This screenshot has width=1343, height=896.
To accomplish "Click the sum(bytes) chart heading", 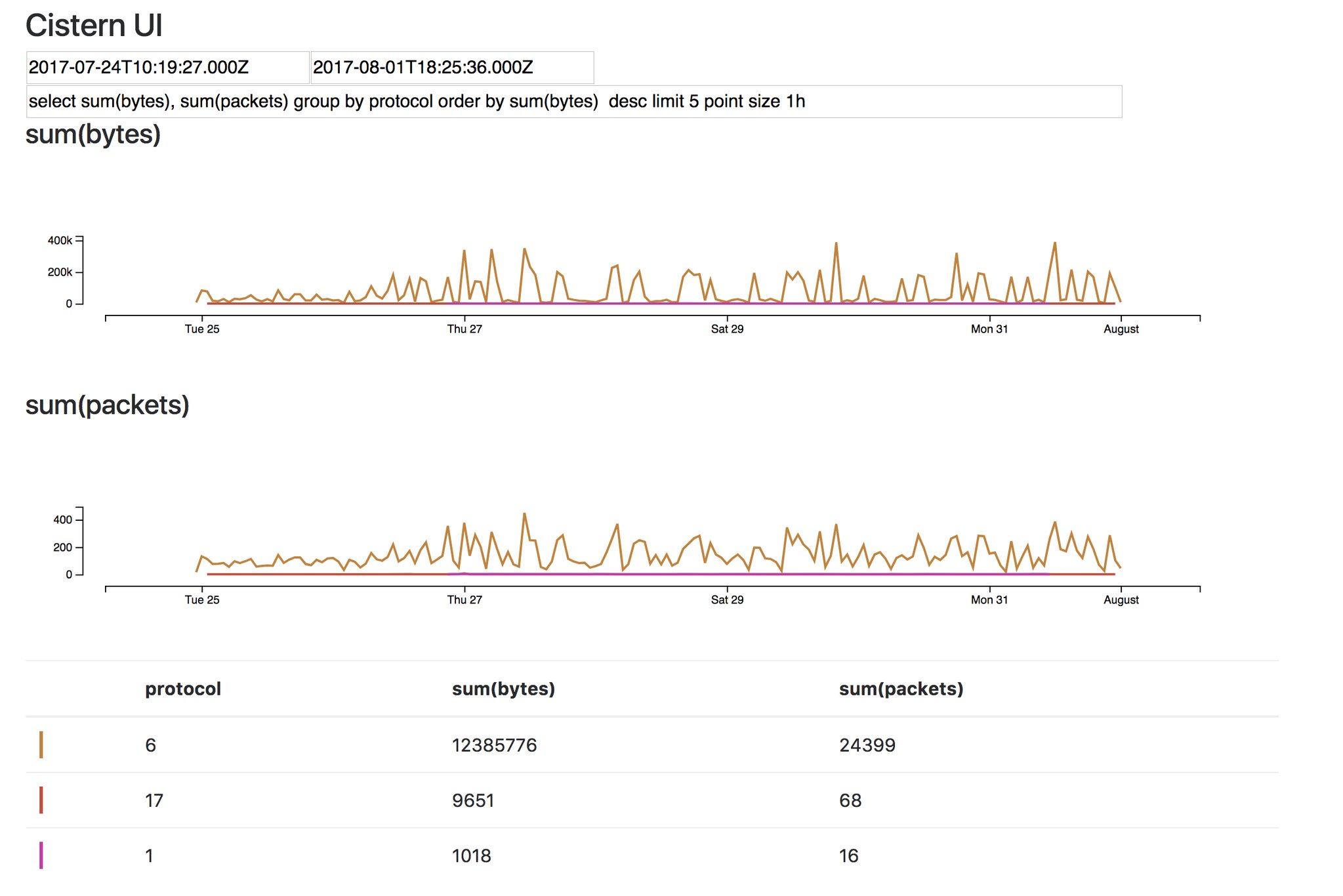I will point(93,134).
